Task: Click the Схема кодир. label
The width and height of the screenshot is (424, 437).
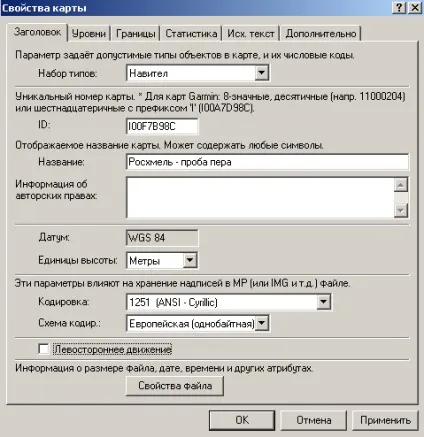Action: click(x=69, y=323)
